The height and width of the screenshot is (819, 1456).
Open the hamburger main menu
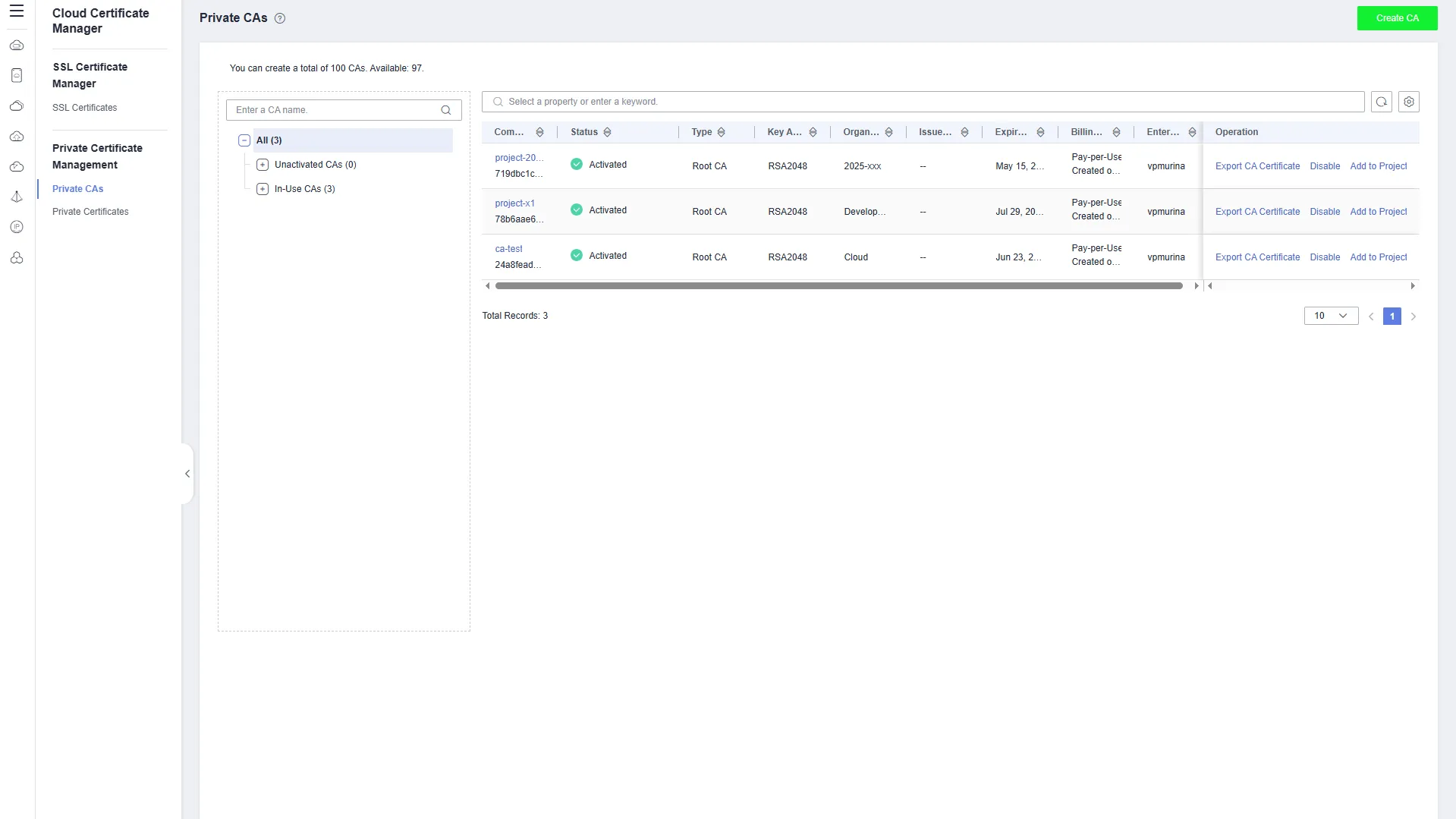(17, 11)
